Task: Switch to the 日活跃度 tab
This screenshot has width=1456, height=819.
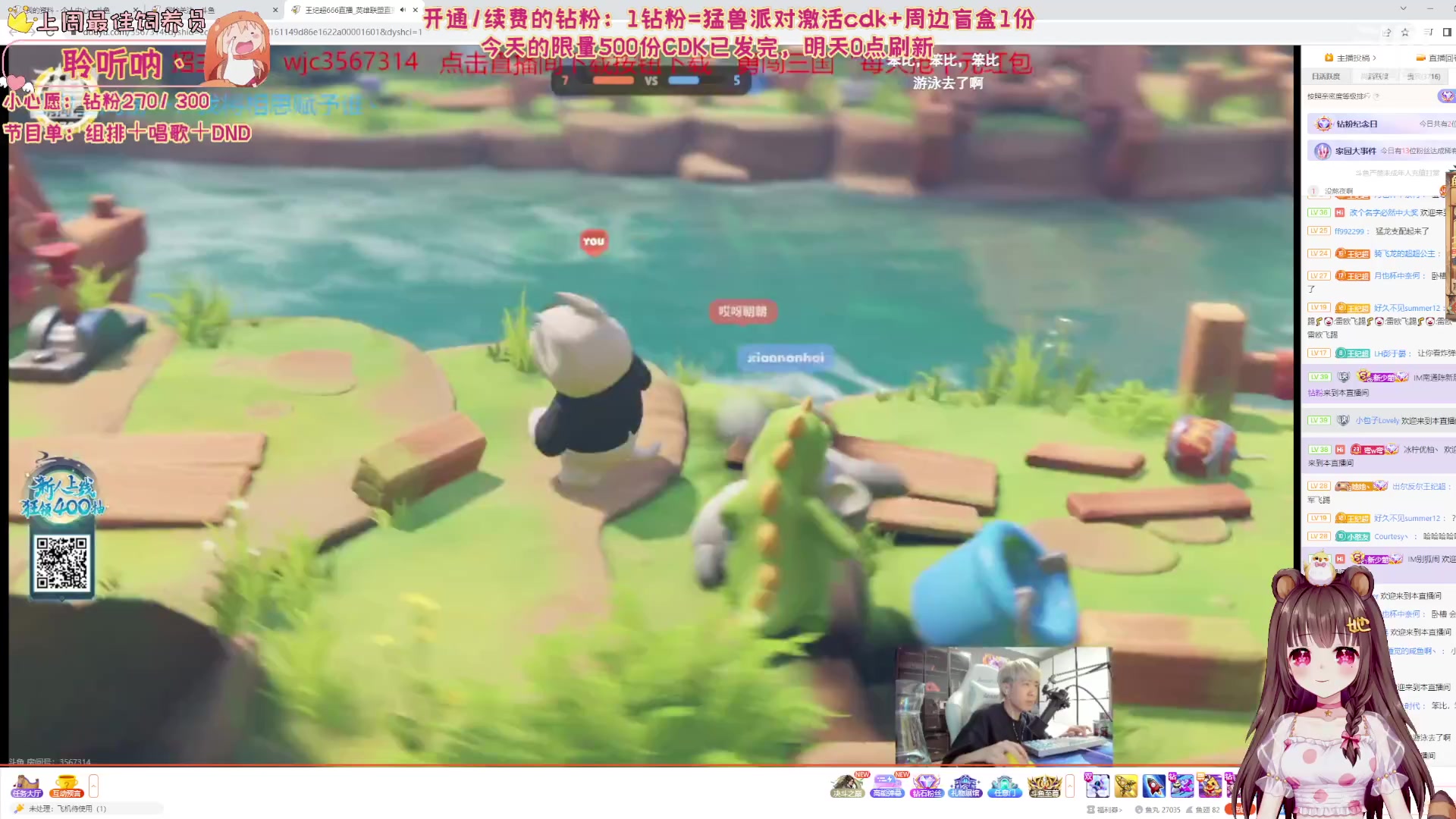Action: click(x=1326, y=77)
